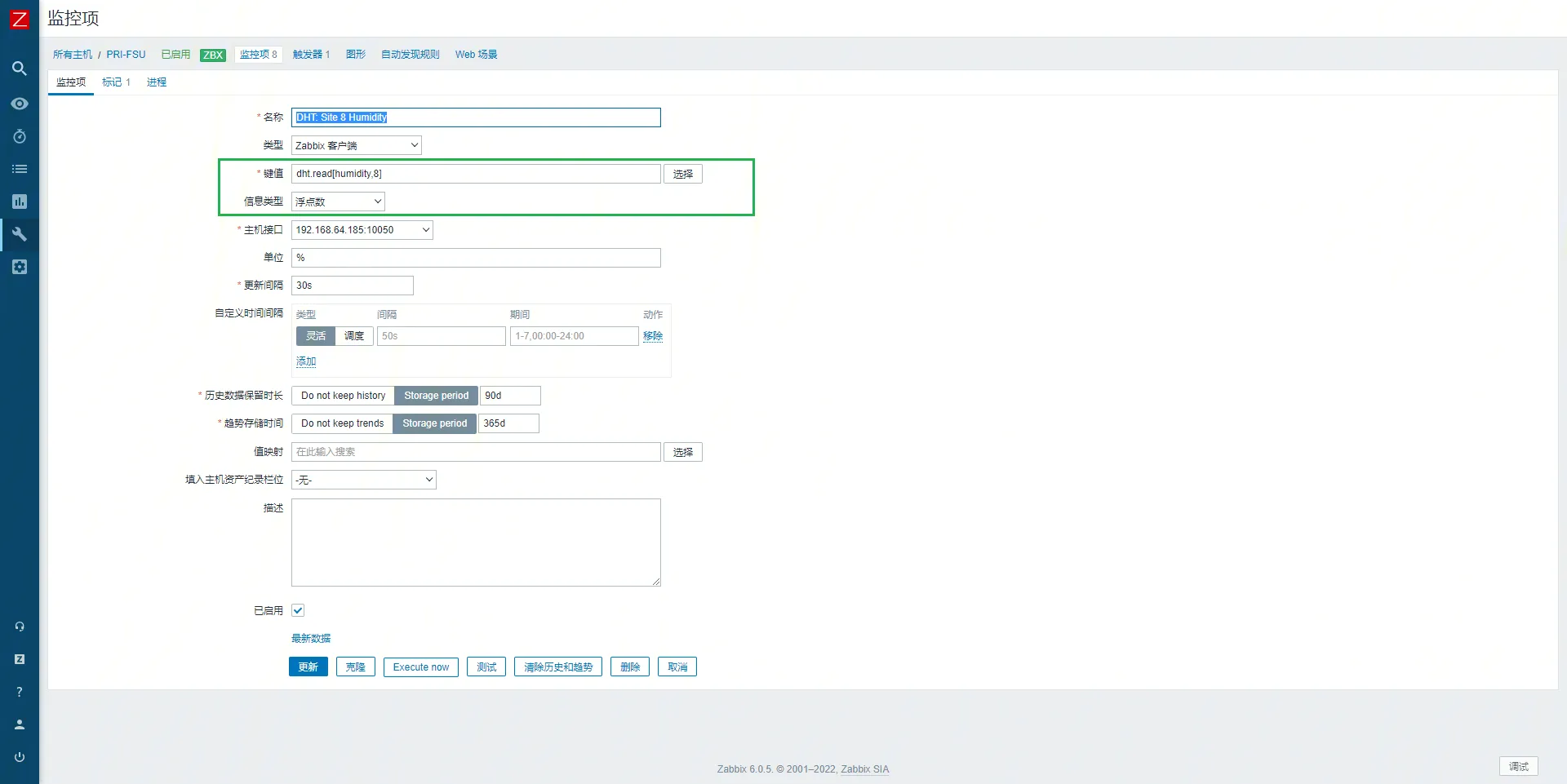Click the user profile icon
1567x784 pixels.
coord(20,724)
